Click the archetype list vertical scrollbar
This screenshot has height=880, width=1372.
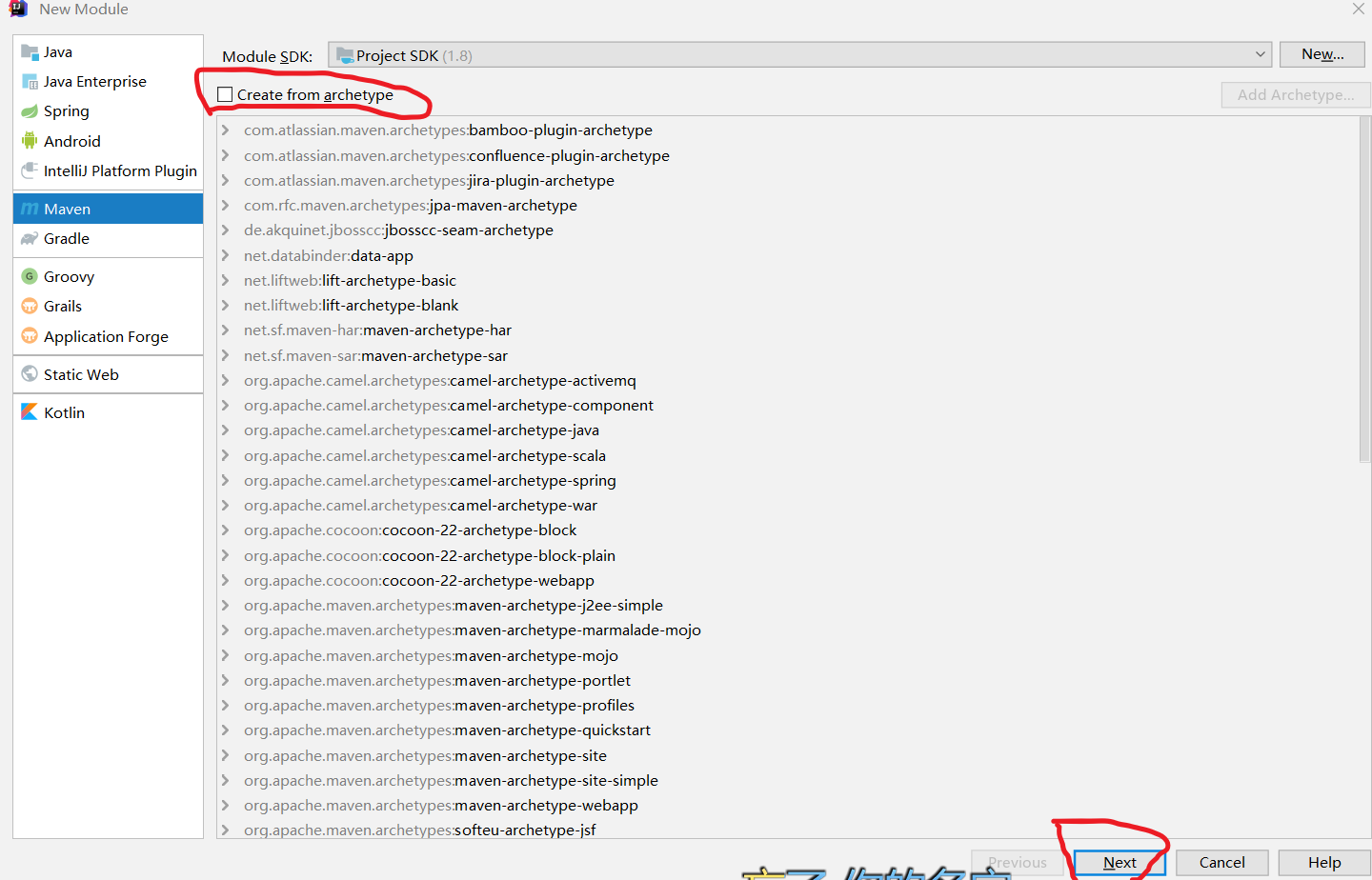click(1364, 290)
